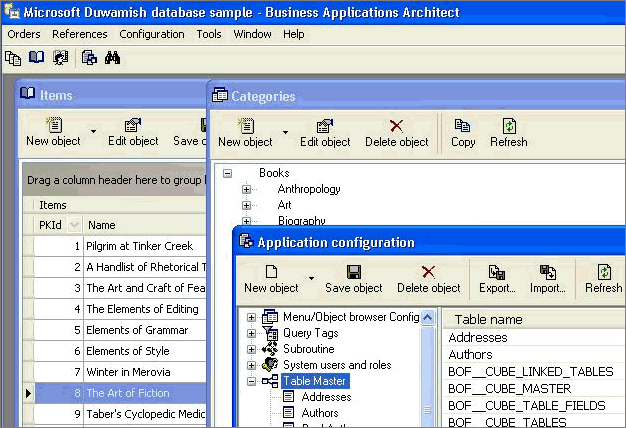Click the copy documents icon in main toolbar
Image resolution: width=626 pixels, height=428 pixels.
(x=13, y=58)
